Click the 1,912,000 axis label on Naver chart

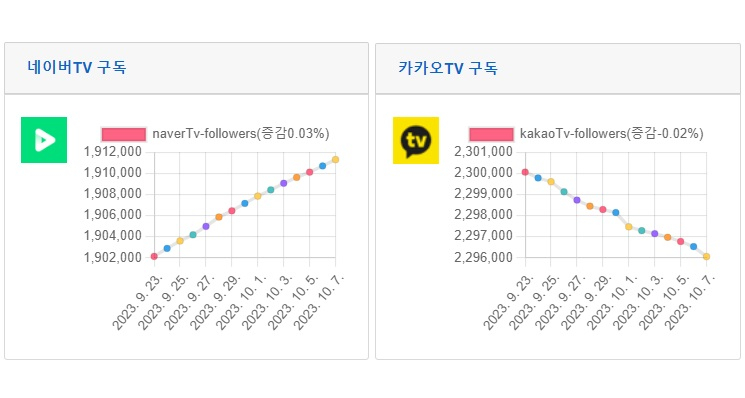(x=113, y=152)
